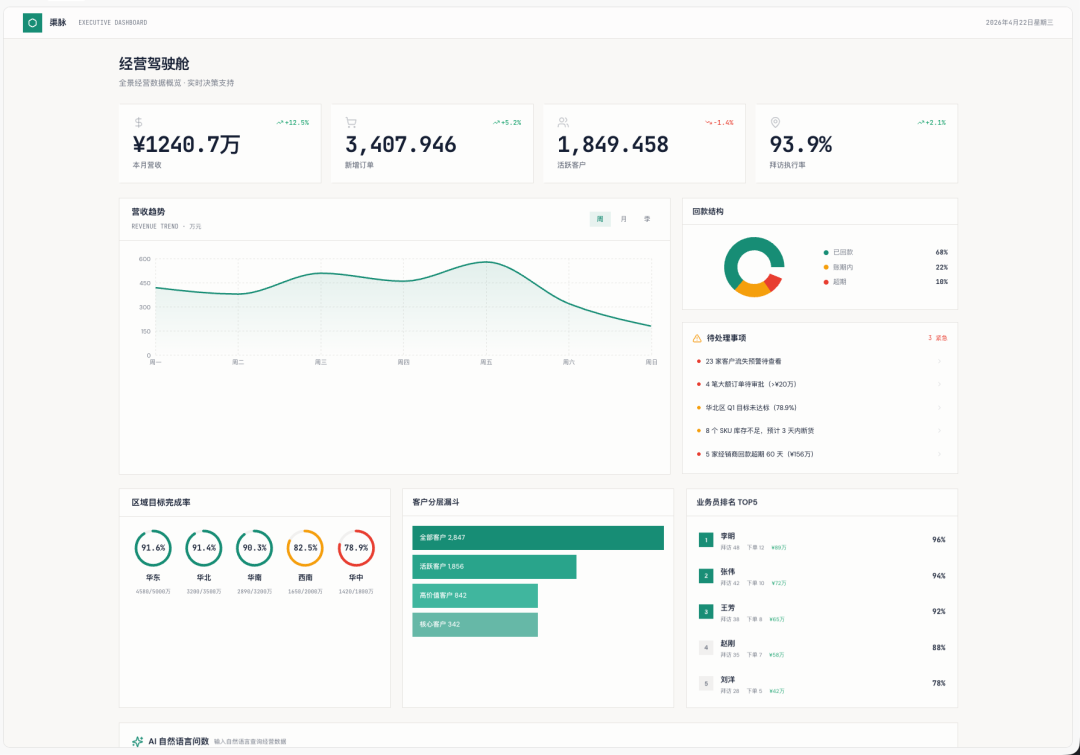Open 5 家经销商回款超期 60 天 item
The image size is (1080, 755).
click(x=820, y=454)
